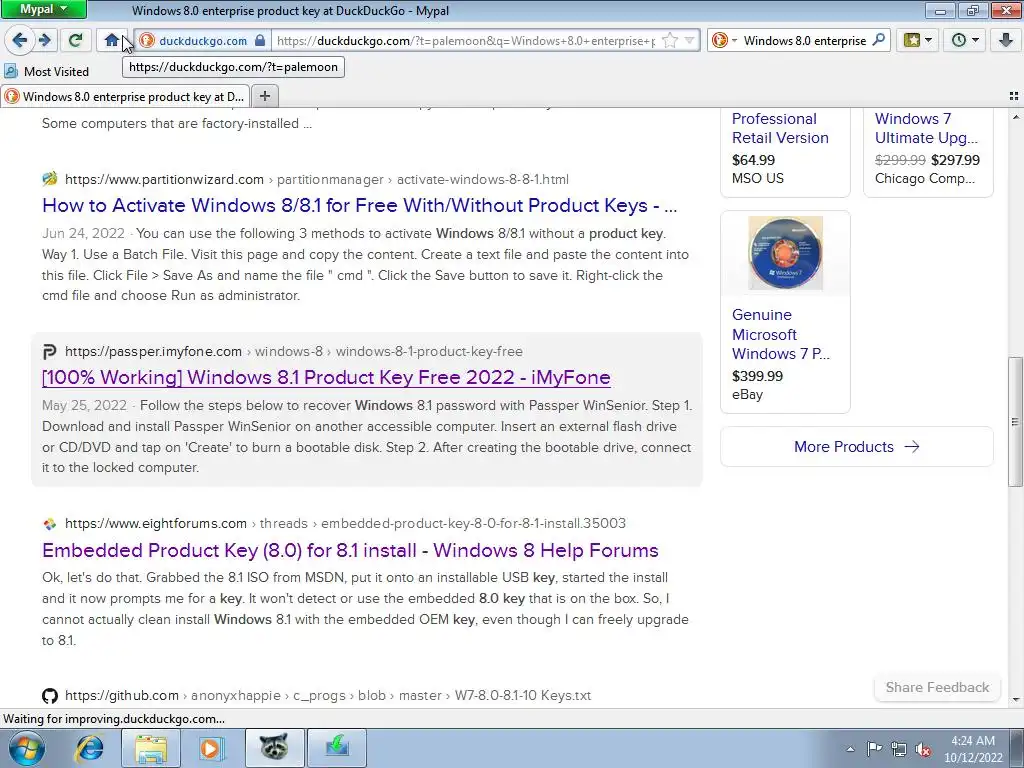The image size is (1024, 768).
Task: Select the Windows 8.0 enterprise product key tab
Action: click(x=124, y=97)
